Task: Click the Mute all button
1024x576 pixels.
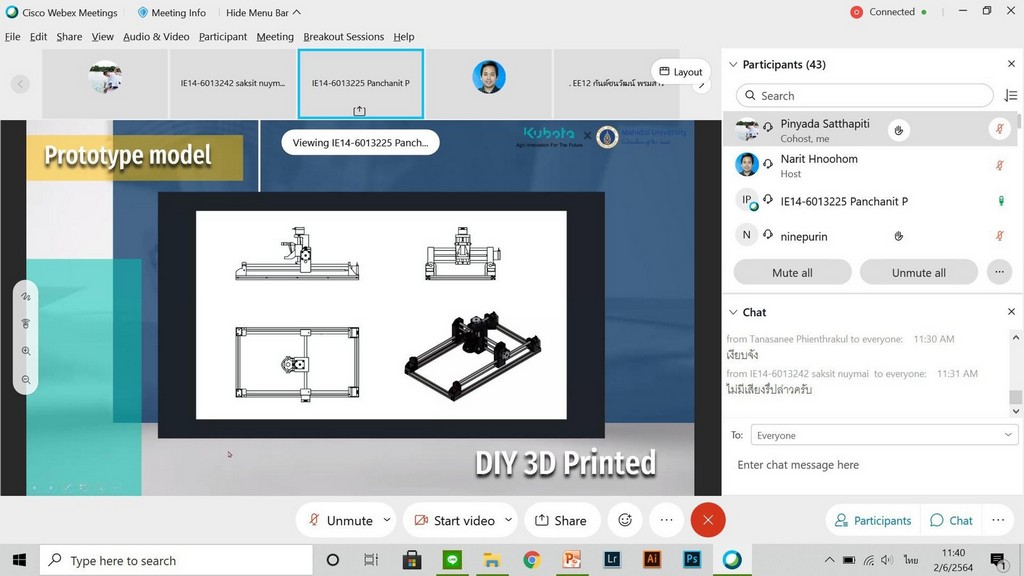Action: click(792, 272)
